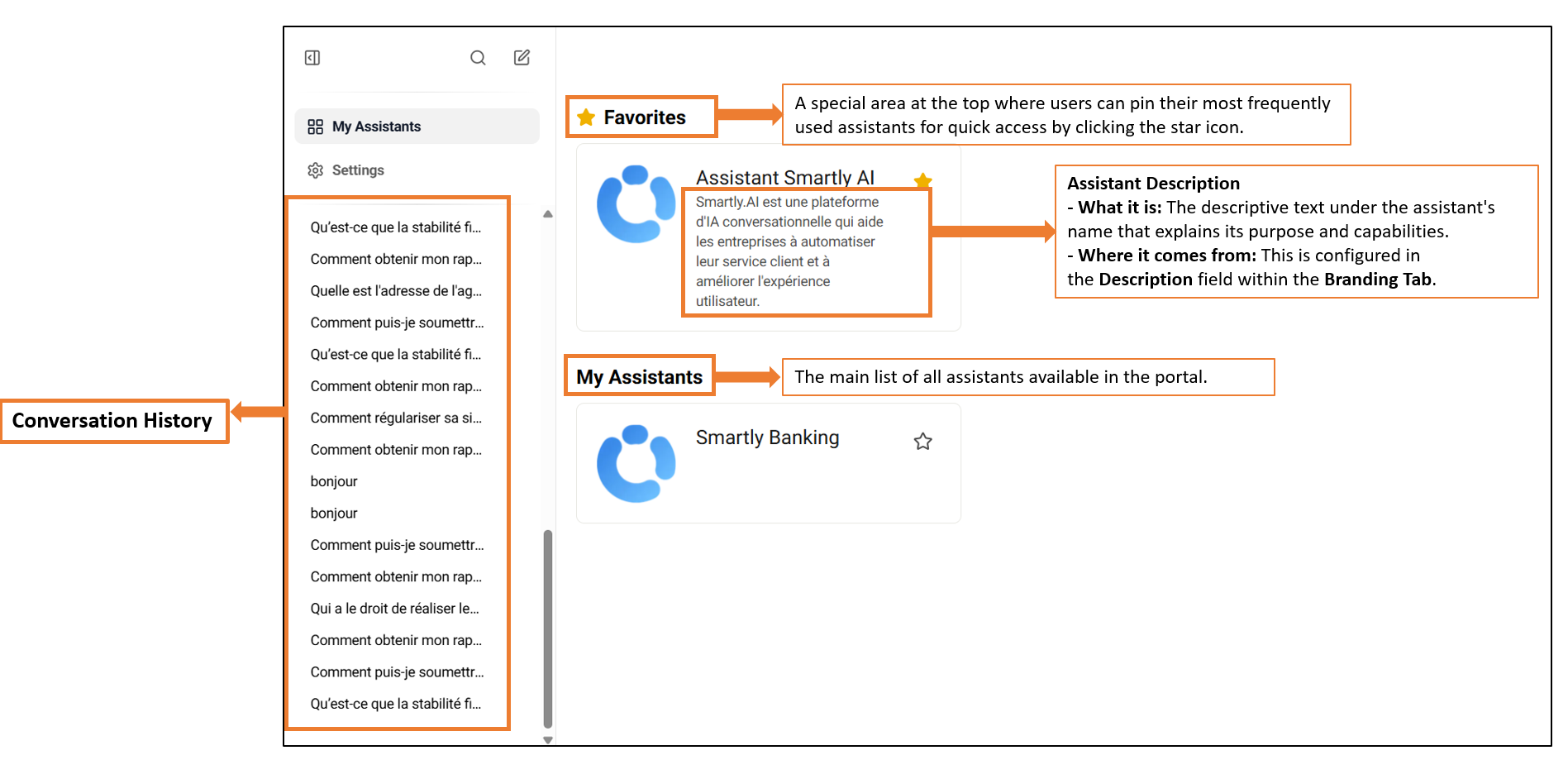This screenshot has width=1568, height=760.
Task: Click the My Assistants grid icon
Action: (x=316, y=127)
